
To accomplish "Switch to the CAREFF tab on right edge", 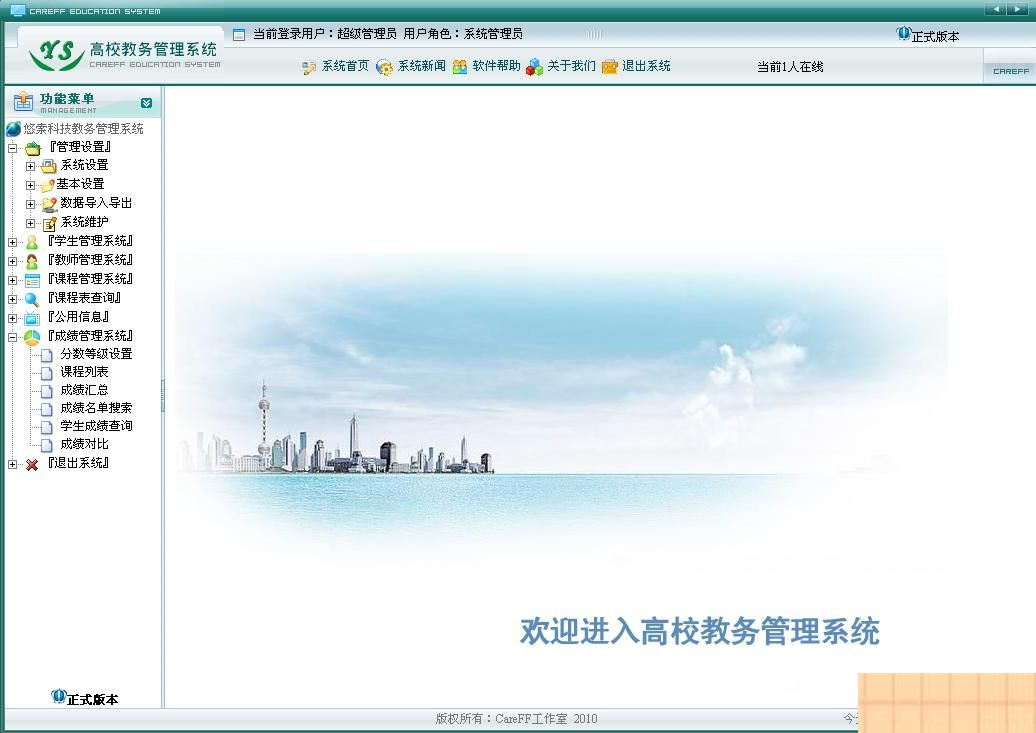I will tap(1010, 70).
